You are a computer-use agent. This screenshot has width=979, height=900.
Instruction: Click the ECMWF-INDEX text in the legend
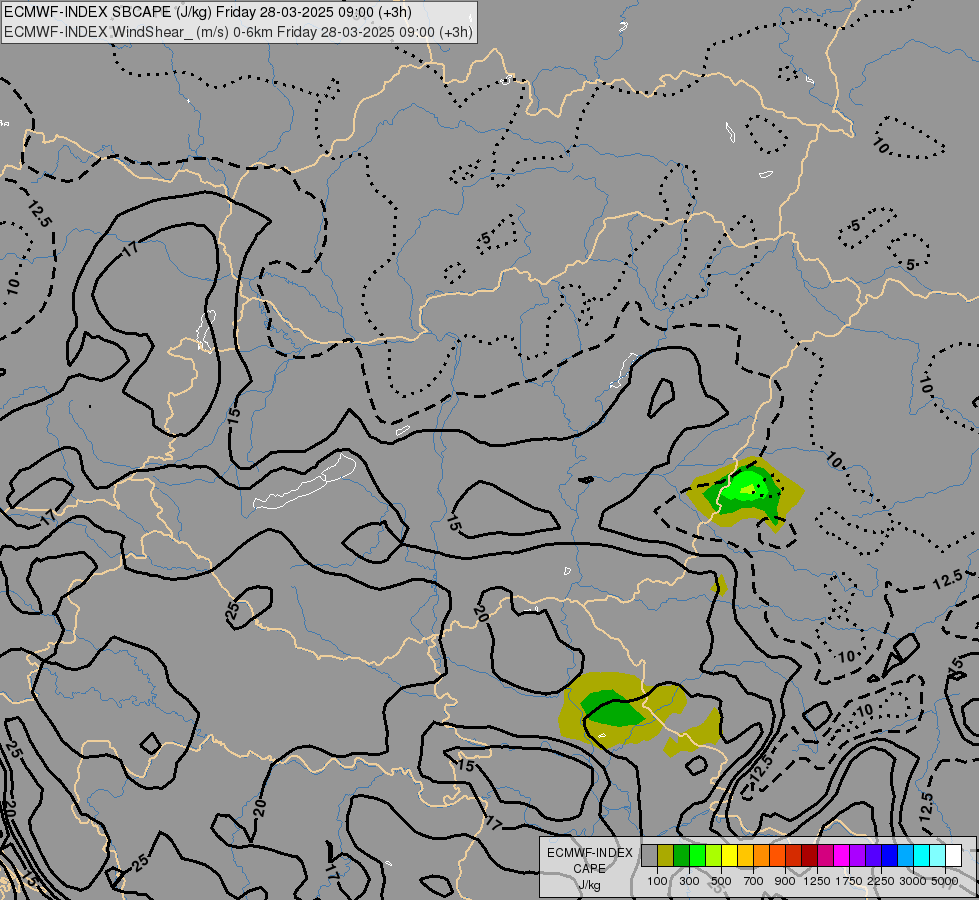click(590, 853)
